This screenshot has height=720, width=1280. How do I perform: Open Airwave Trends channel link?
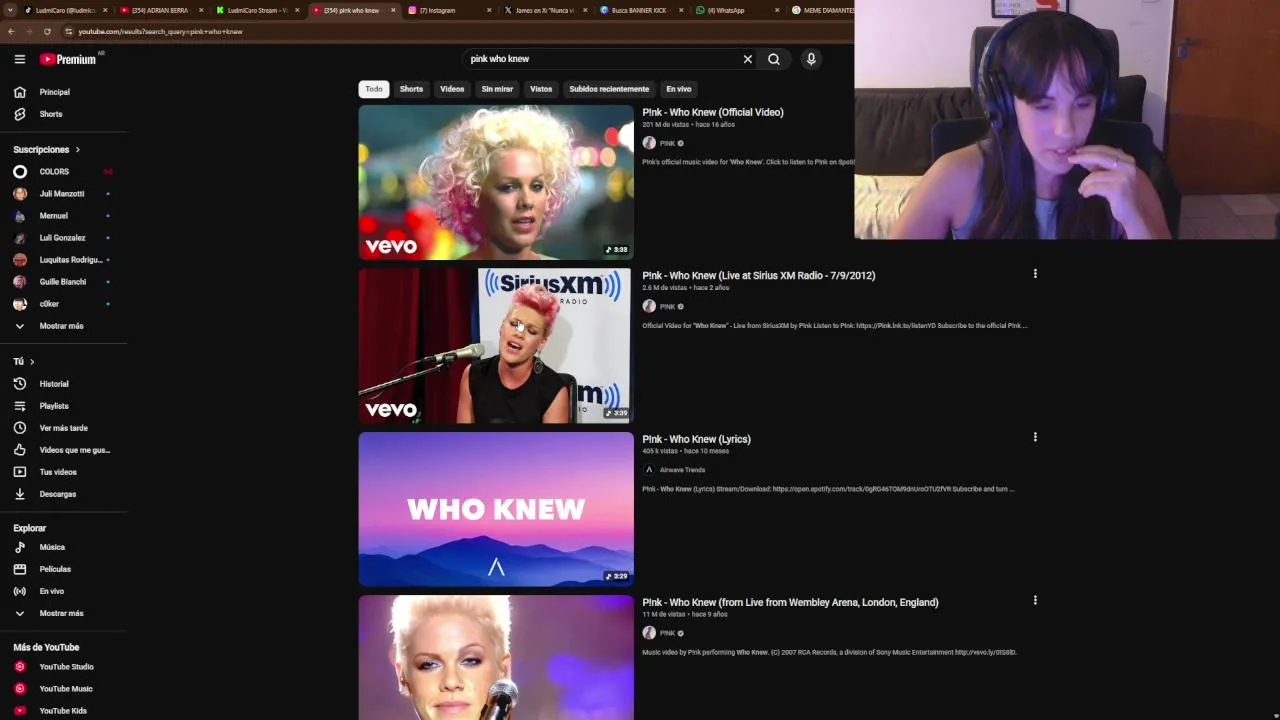tap(682, 470)
